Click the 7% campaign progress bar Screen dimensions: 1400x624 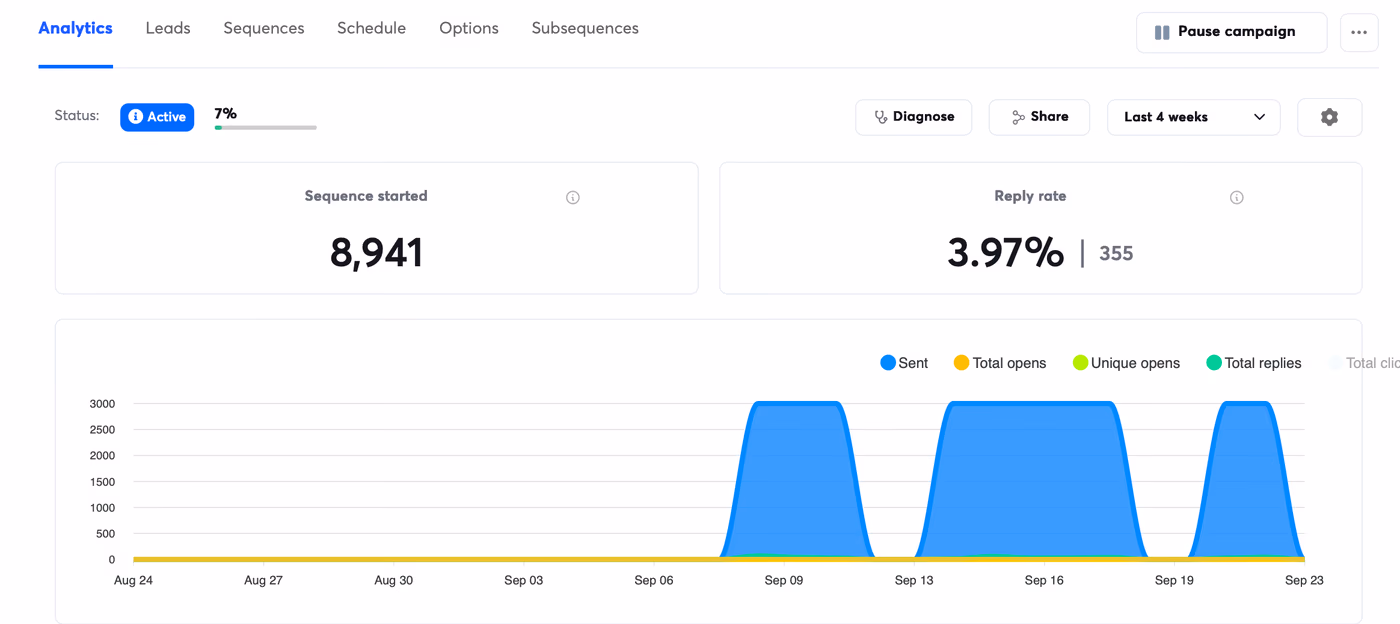[266, 127]
